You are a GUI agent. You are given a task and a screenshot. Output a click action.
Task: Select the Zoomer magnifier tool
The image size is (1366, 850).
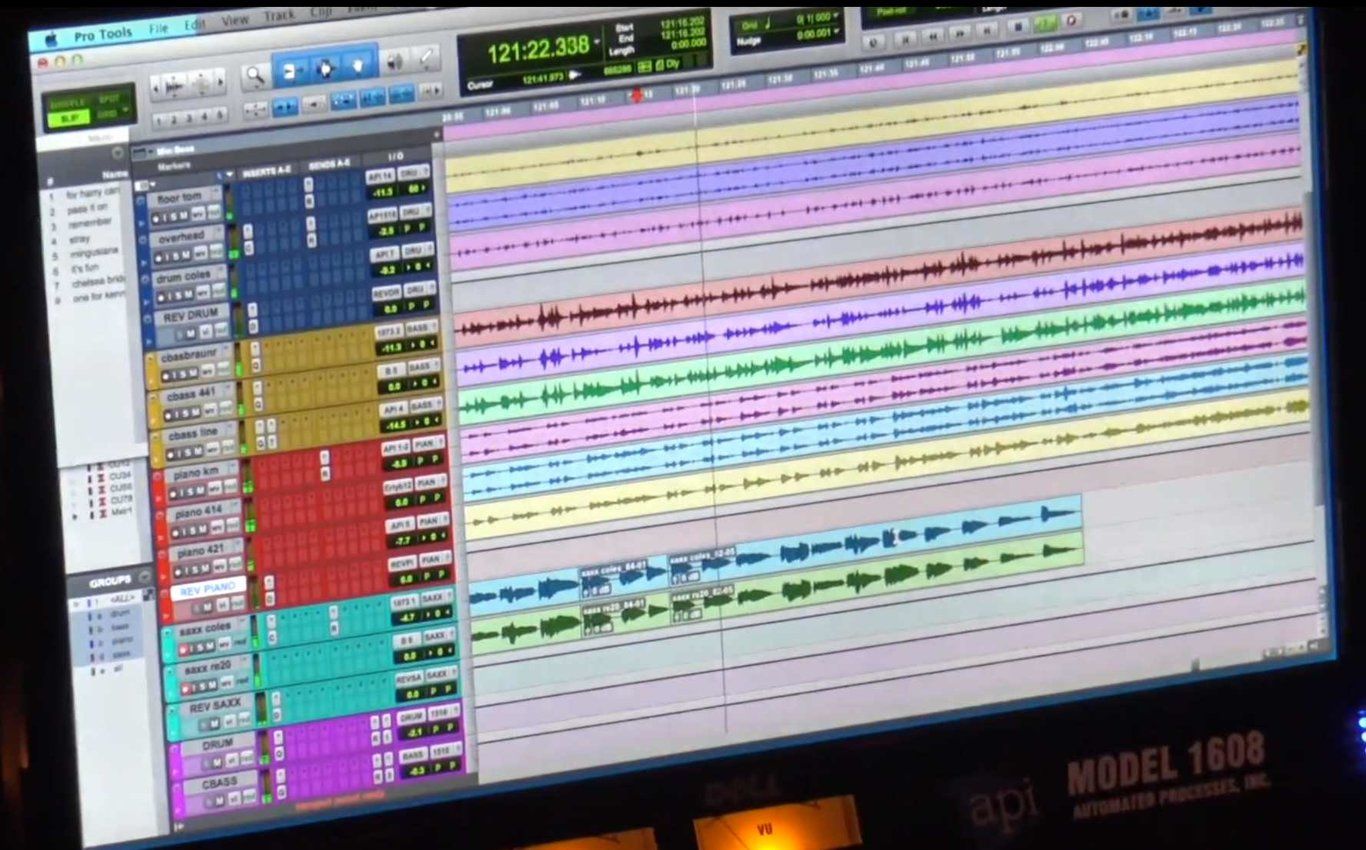coord(254,75)
